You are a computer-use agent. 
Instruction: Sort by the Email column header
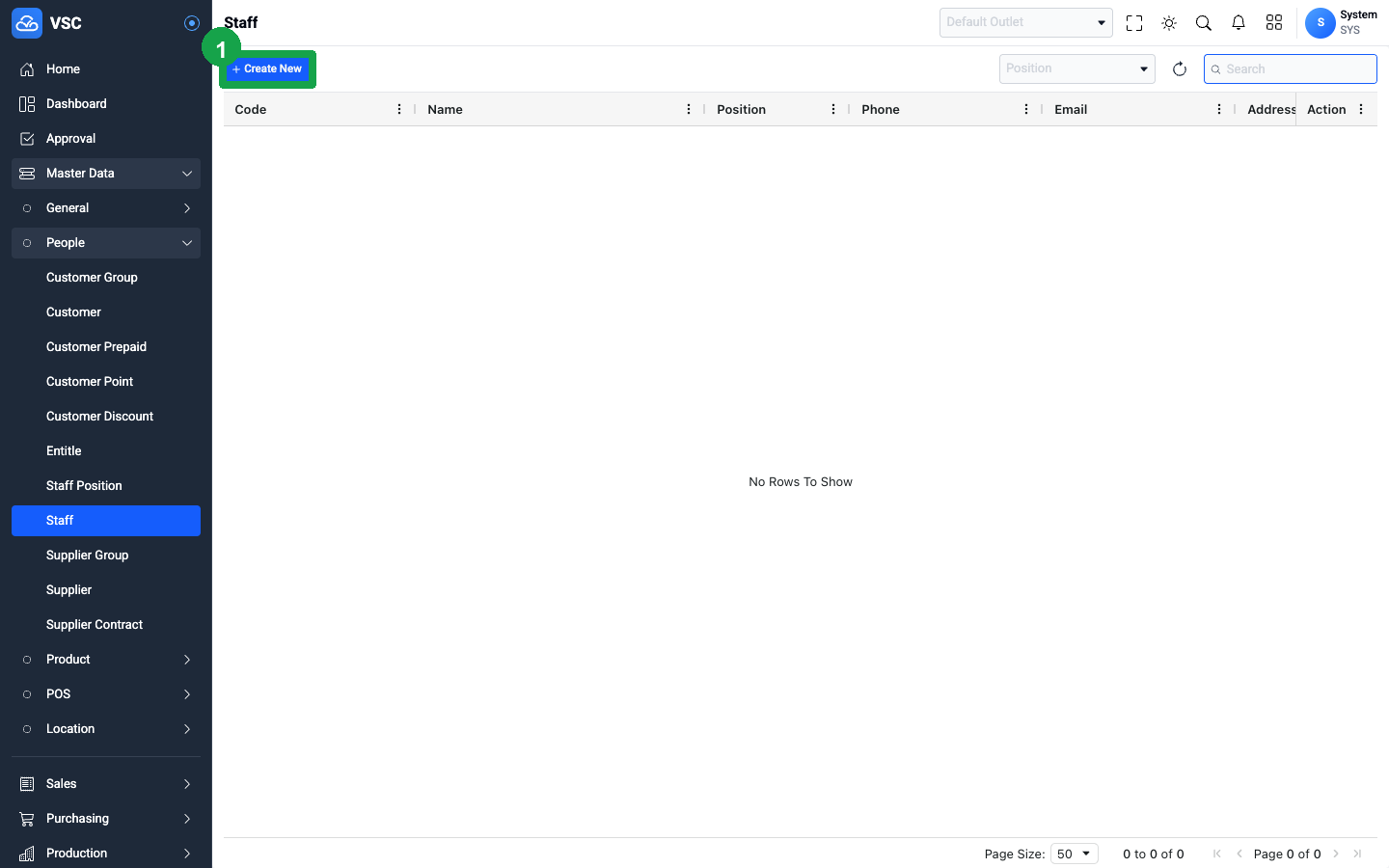click(1071, 109)
